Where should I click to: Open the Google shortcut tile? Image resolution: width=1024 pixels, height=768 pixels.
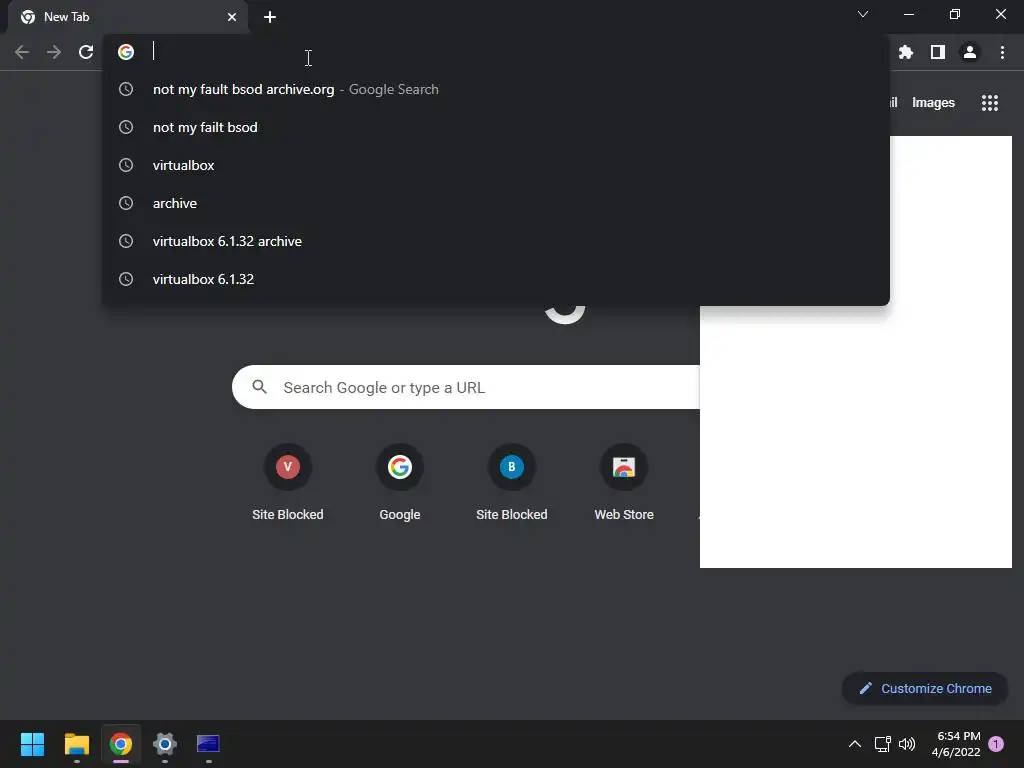pos(400,483)
